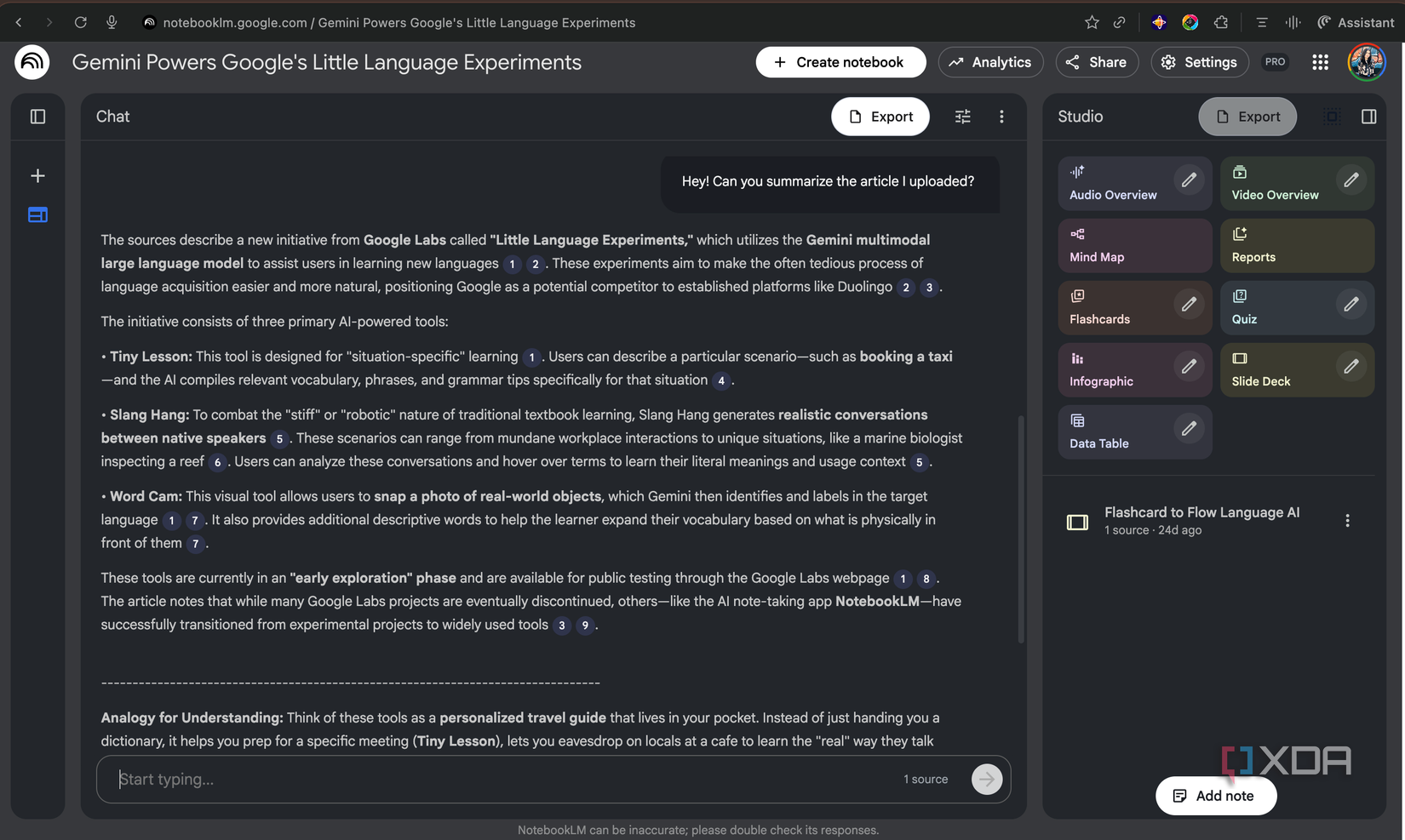Click the sparkle star extension icon
The width and height of the screenshot is (1405, 840).
1159,23
